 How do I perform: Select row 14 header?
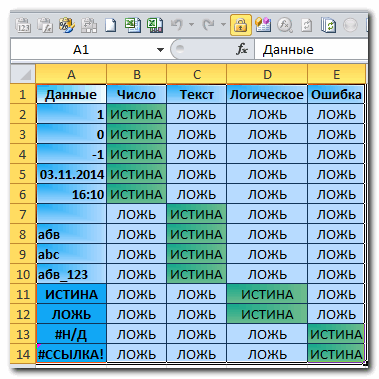(23, 354)
